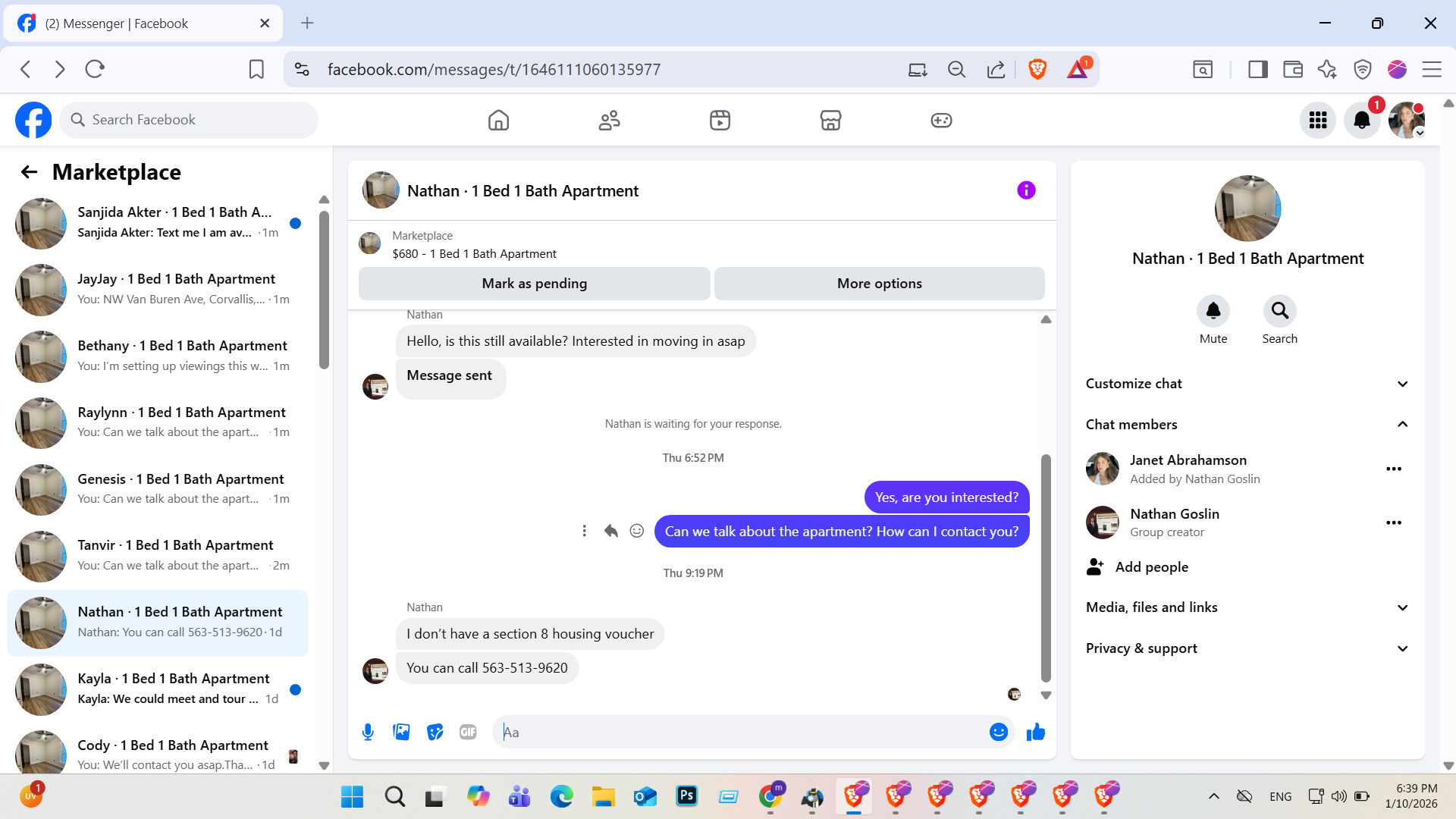Open options menu for Janet Abrahamson
The height and width of the screenshot is (819, 1456).
point(1393,469)
